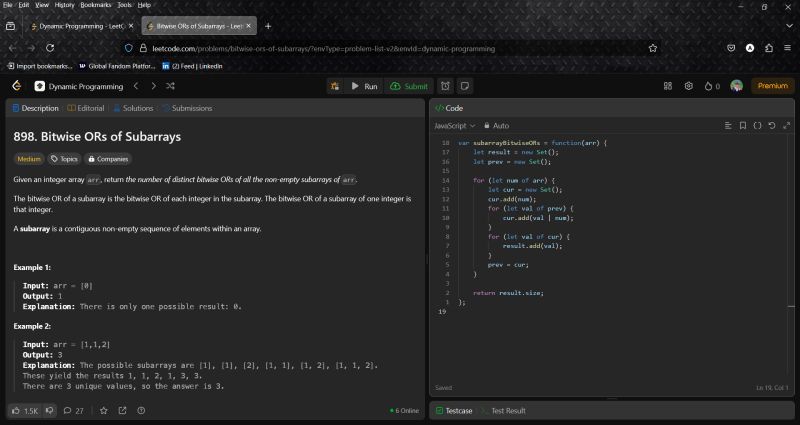Pick a random problem shuffle icon
The width and height of the screenshot is (800, 425).
coord(170,86)
